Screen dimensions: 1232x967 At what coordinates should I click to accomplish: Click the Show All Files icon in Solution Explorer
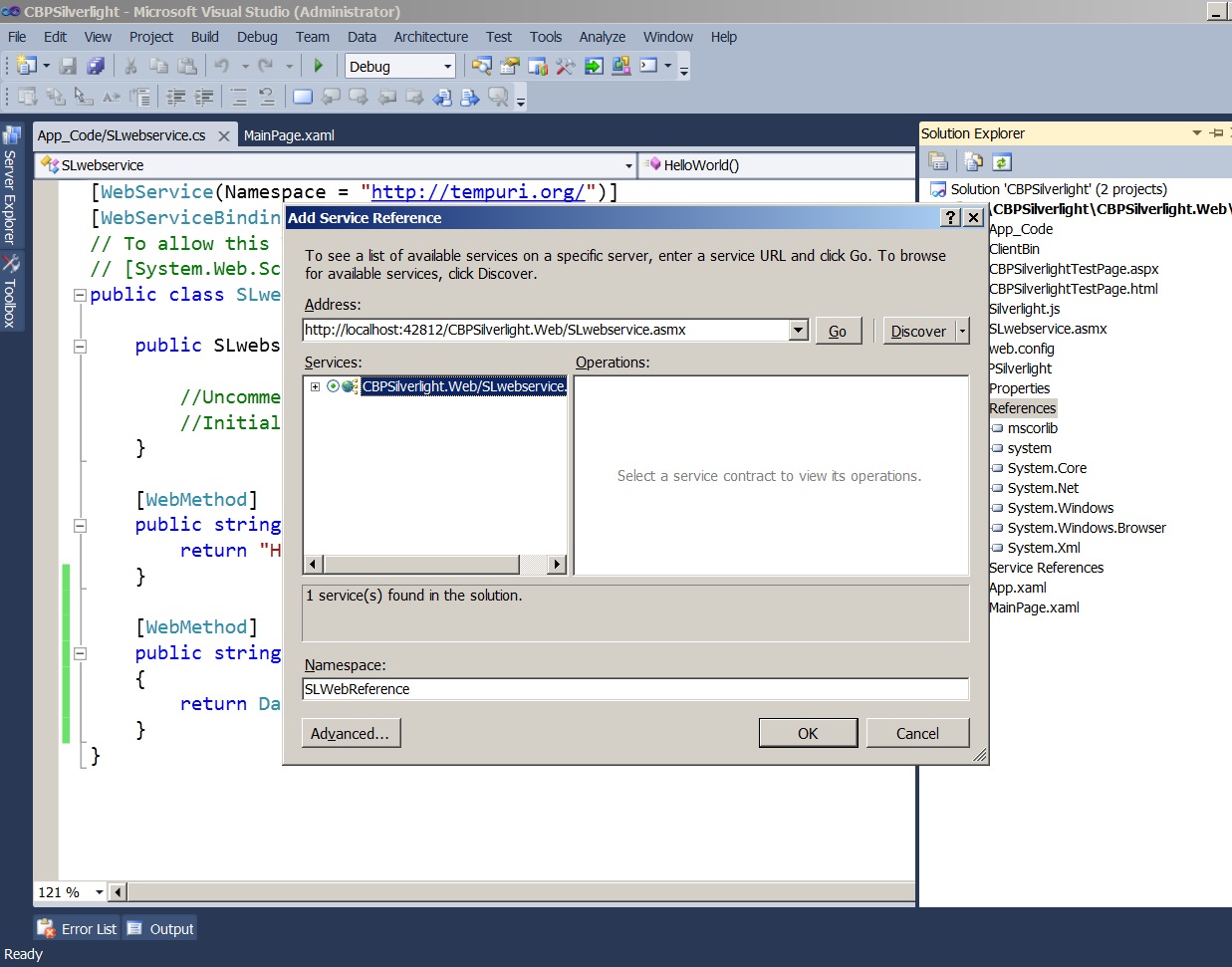(x=973, y=161)
